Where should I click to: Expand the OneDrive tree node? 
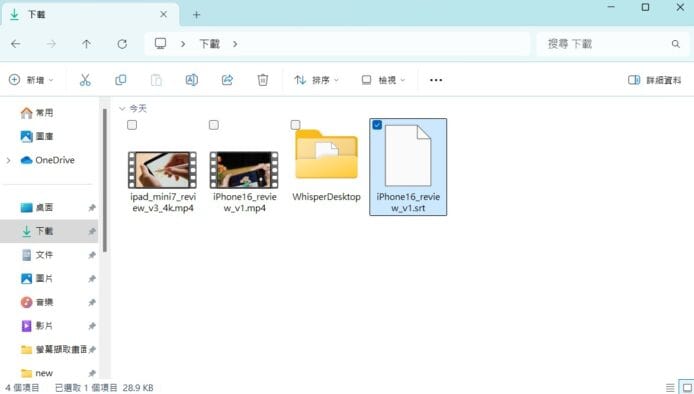[8, 160]
